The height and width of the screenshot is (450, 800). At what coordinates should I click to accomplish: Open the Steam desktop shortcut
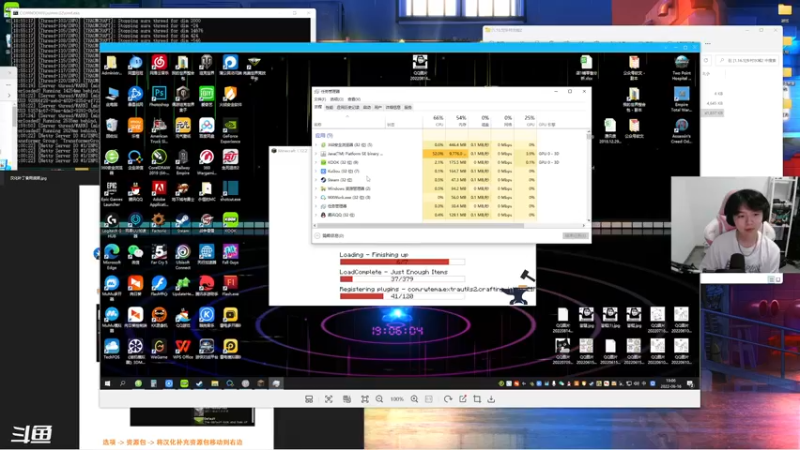pyautogui.click(x=183, y=222)
